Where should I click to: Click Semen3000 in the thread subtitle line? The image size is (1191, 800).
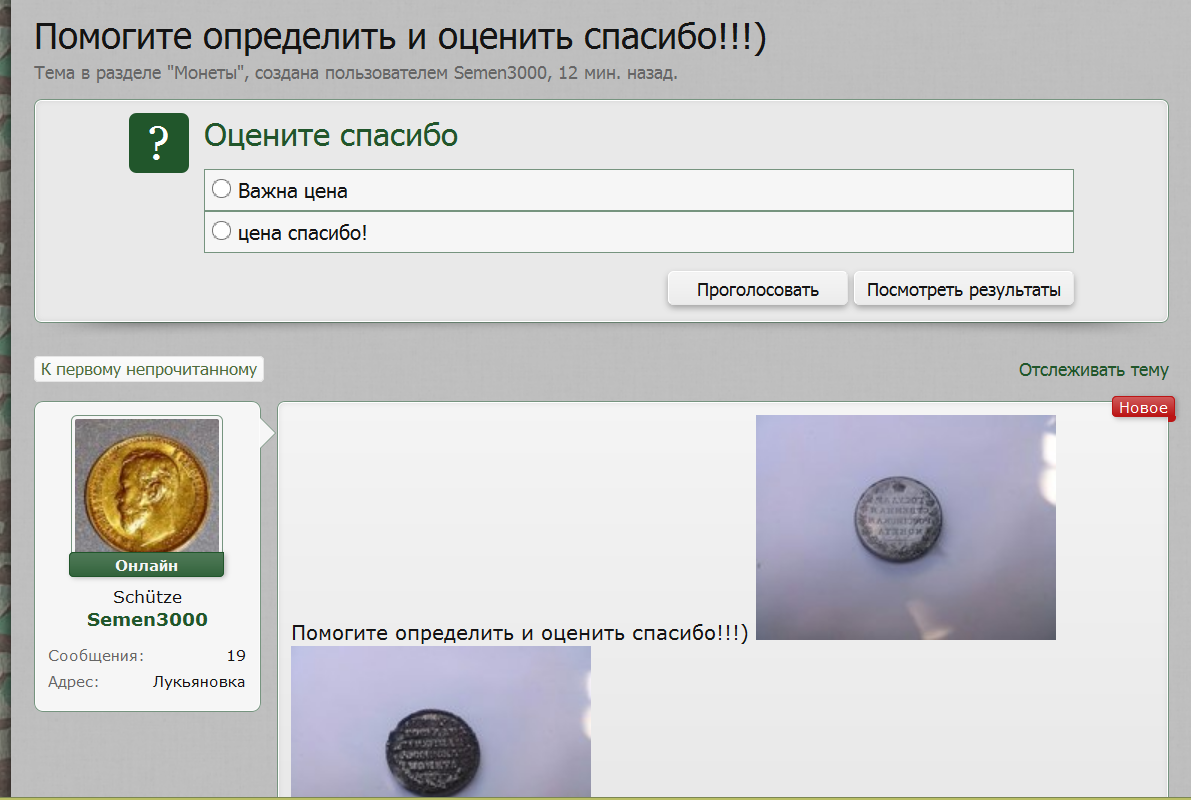pos(501,73)
